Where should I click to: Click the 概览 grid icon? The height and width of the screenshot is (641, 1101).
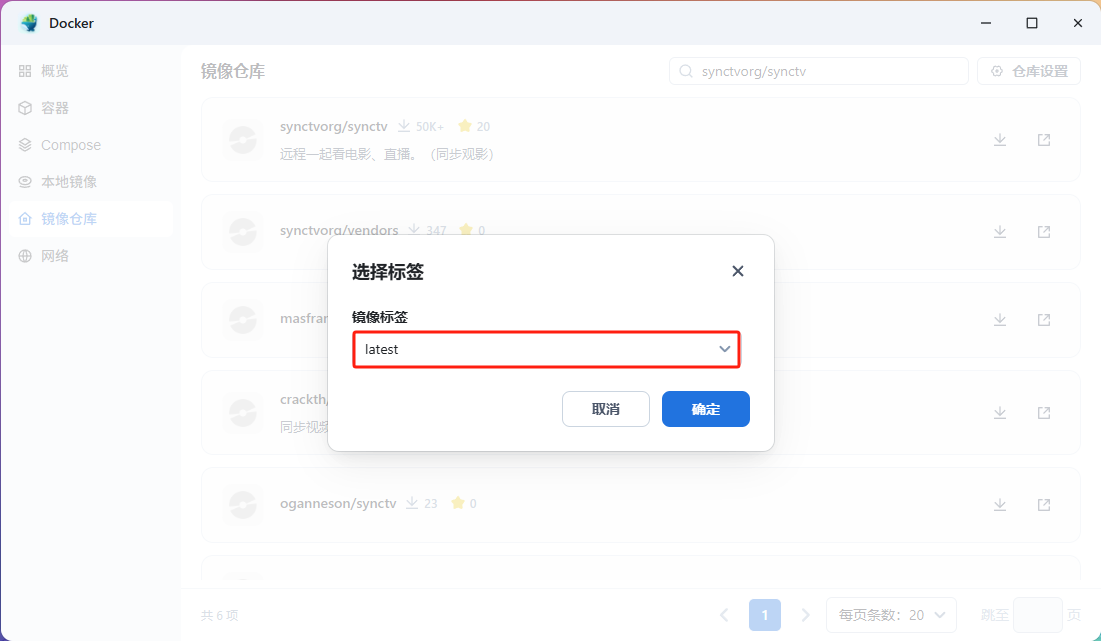point(25,71)
